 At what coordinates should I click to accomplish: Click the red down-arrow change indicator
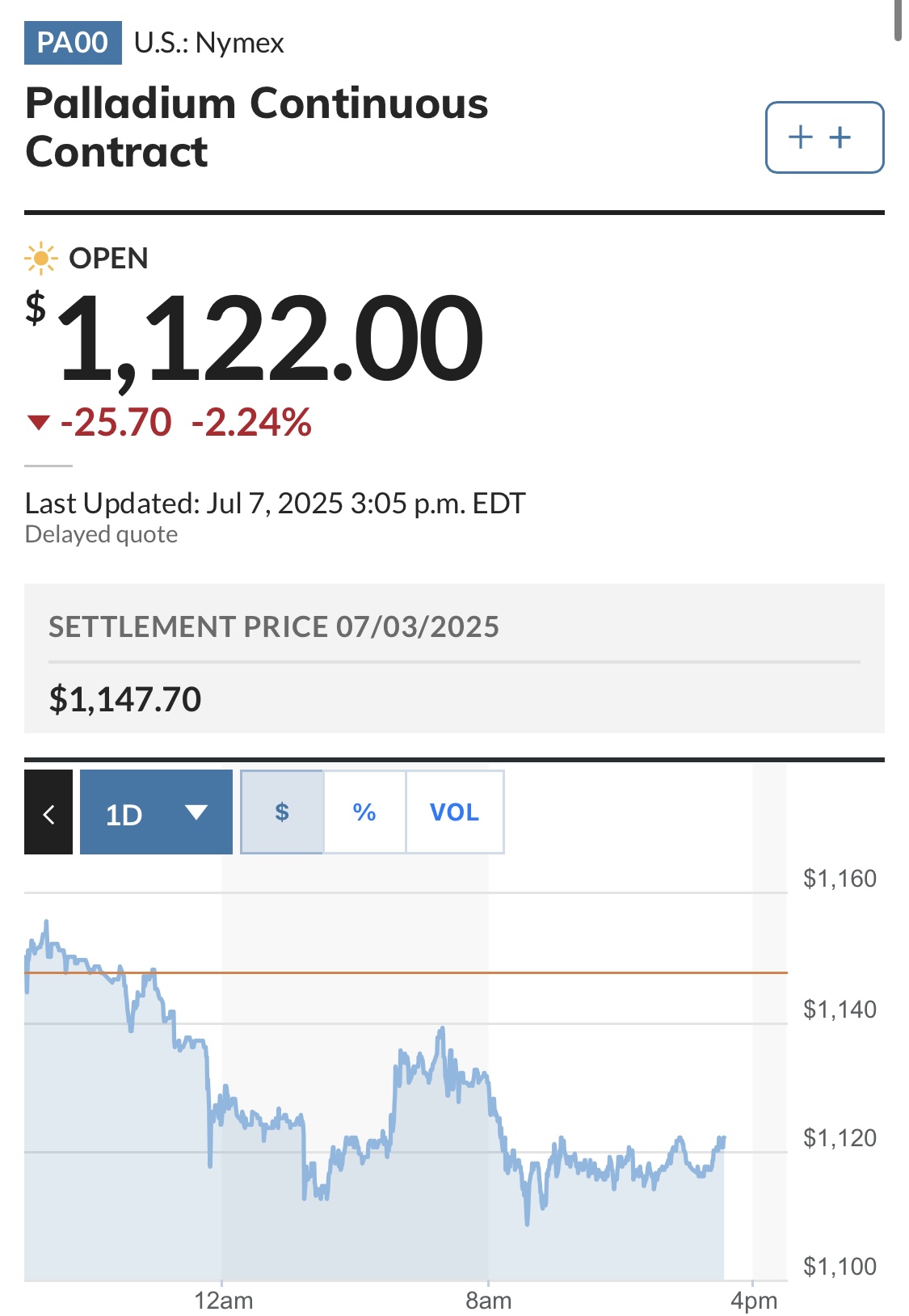[39, 422]
